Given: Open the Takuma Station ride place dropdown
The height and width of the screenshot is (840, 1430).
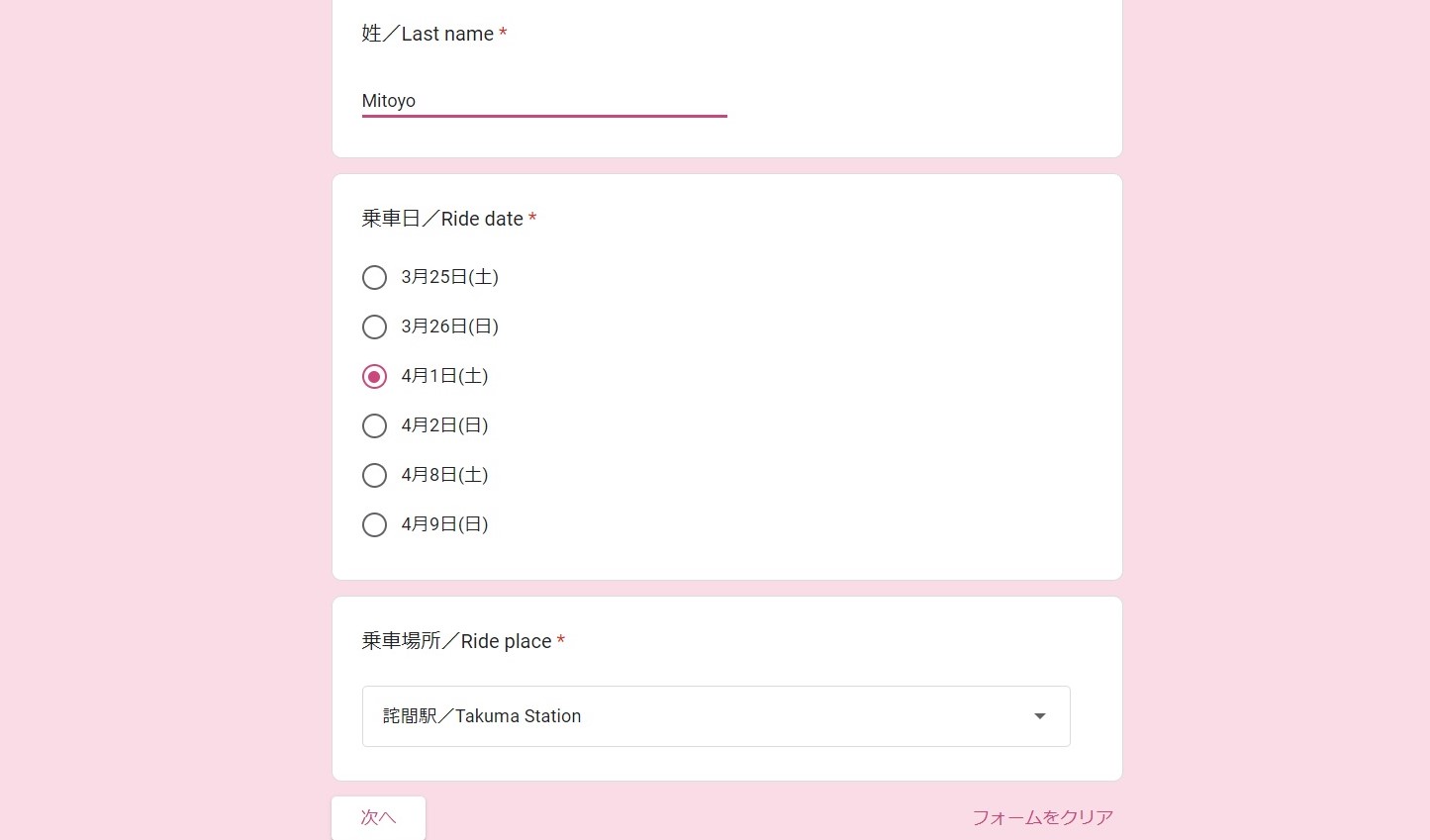Looking at the screenshot, I should (x=715, y=716).
